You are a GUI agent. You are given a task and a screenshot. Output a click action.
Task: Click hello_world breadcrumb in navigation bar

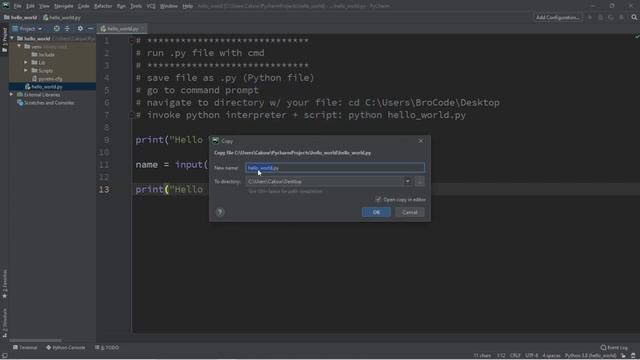21,18
